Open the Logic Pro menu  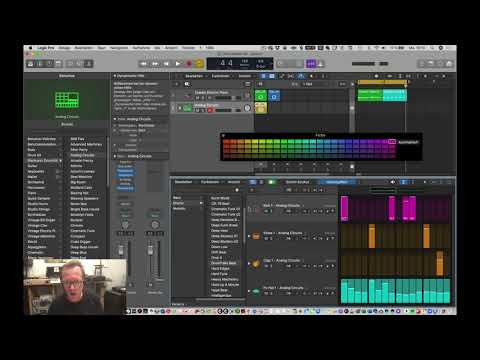[46, 48]
